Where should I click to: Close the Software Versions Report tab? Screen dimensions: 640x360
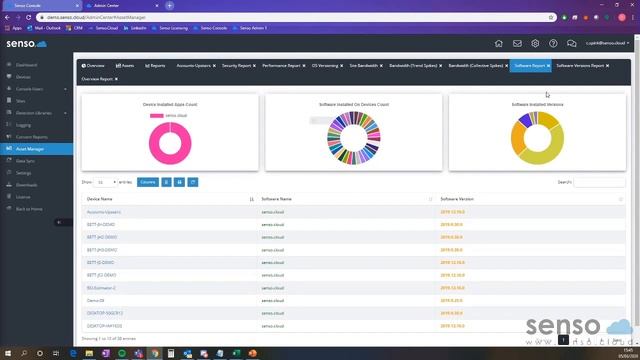pos(608,66)
